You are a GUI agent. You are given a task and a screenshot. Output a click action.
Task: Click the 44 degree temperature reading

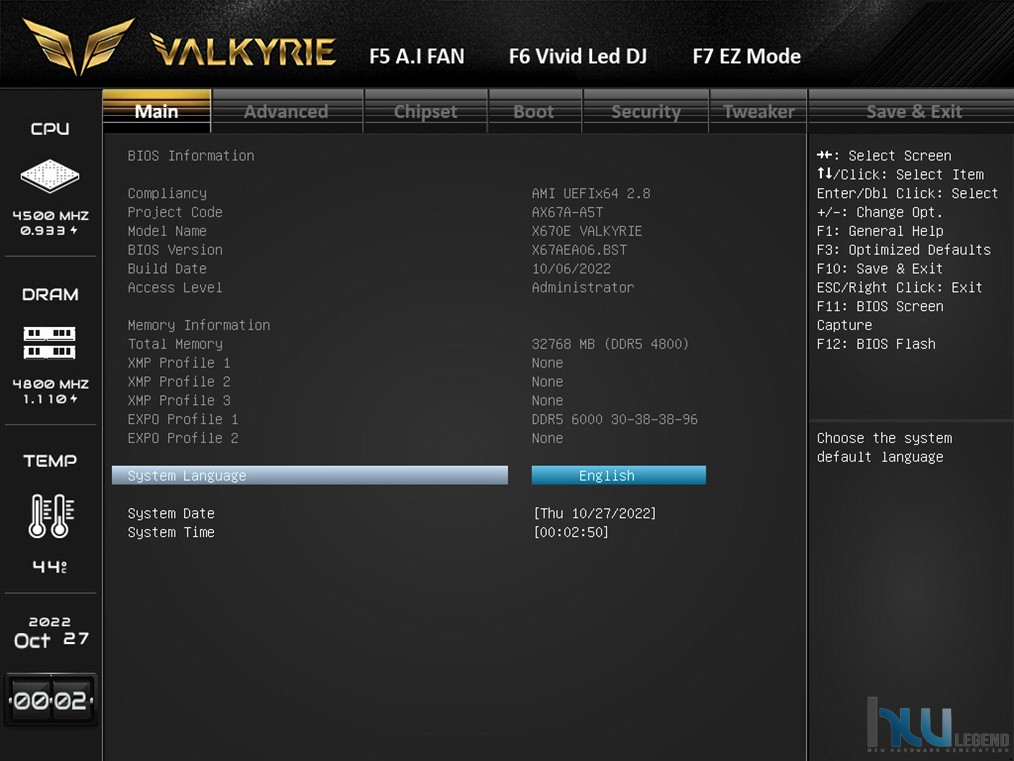50,567
